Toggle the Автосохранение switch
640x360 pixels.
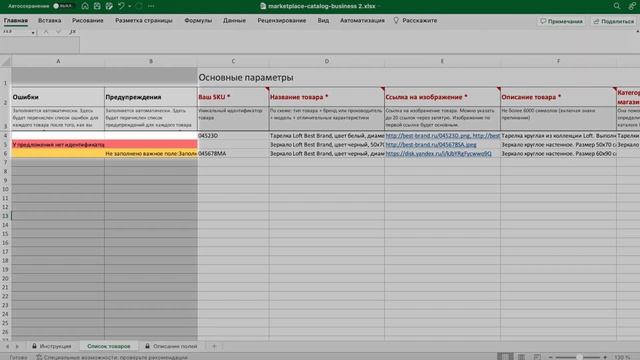click(63, 6)
